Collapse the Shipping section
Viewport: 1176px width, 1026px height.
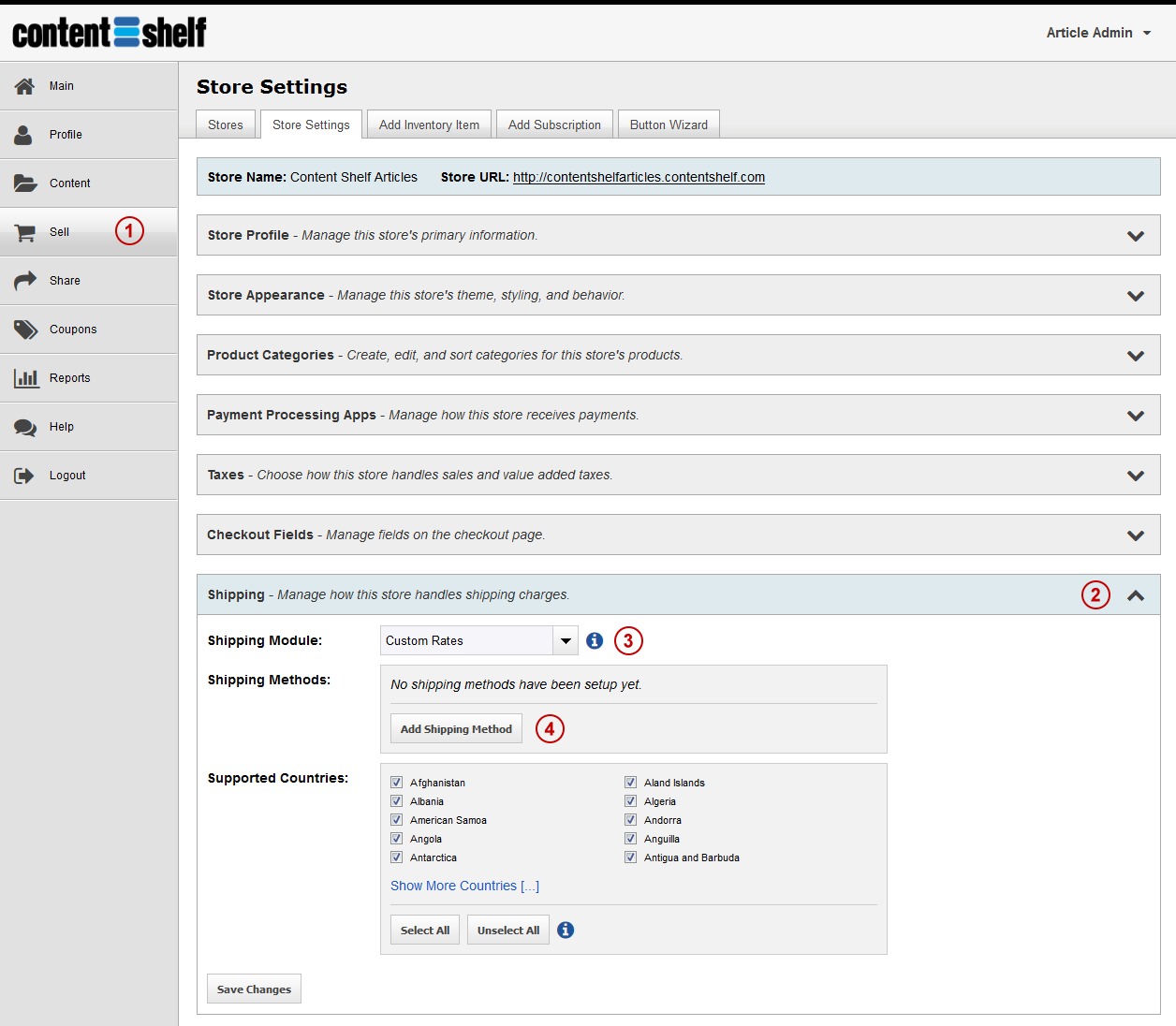click(1135, 595)
